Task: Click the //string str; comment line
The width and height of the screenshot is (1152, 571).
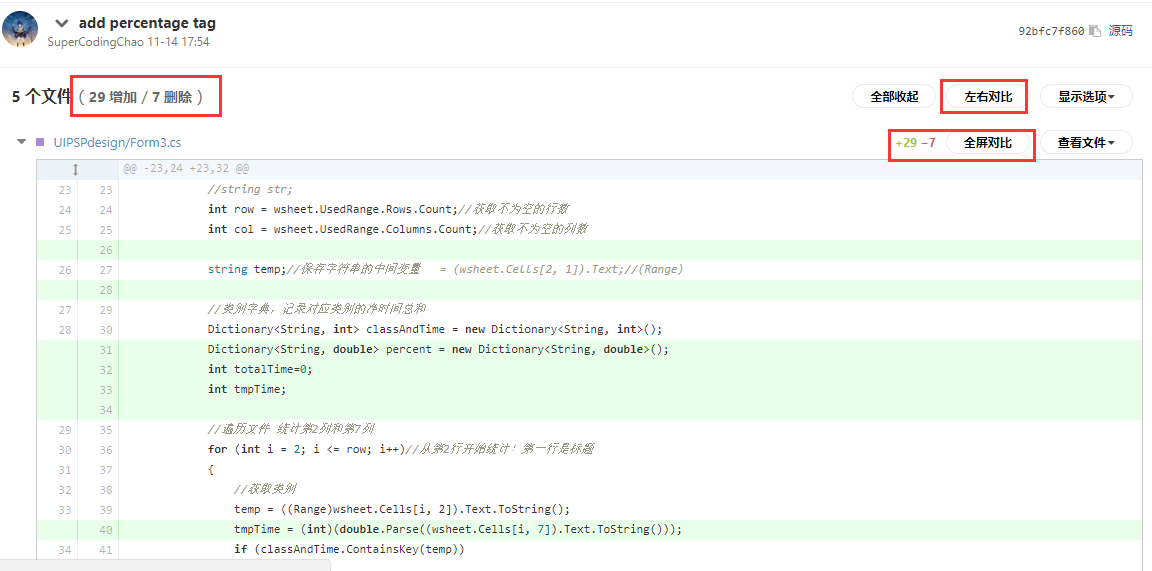Action: coord(250,189)
